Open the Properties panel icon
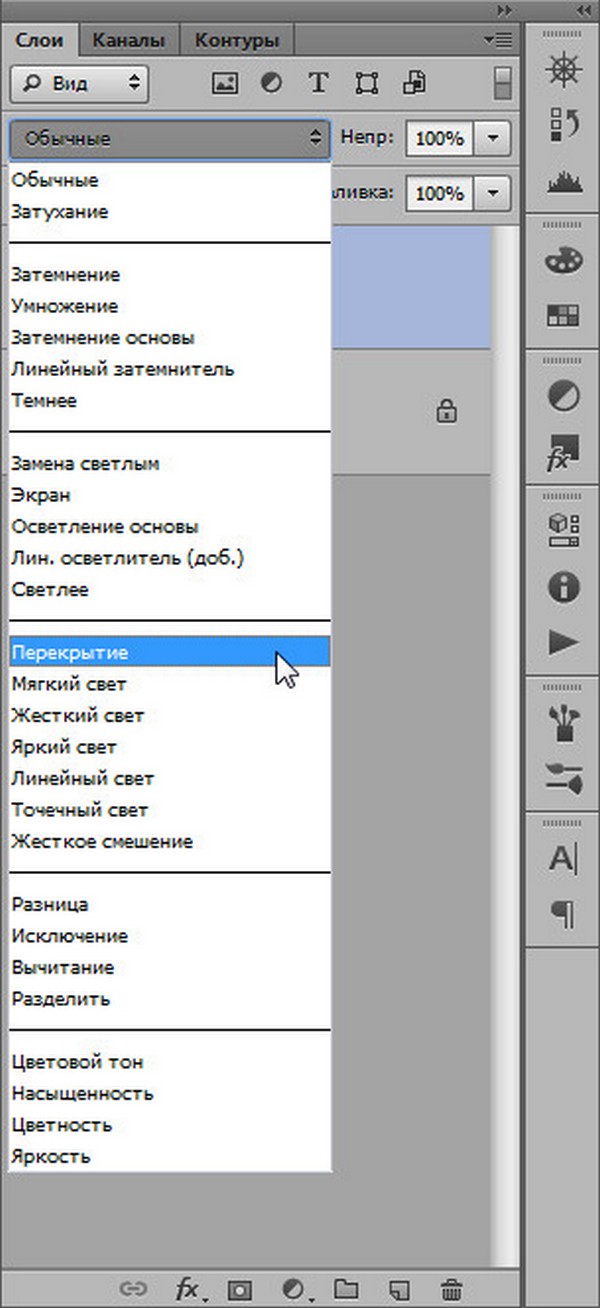This screenshot has height=1308, width=600. pos(563,531)
